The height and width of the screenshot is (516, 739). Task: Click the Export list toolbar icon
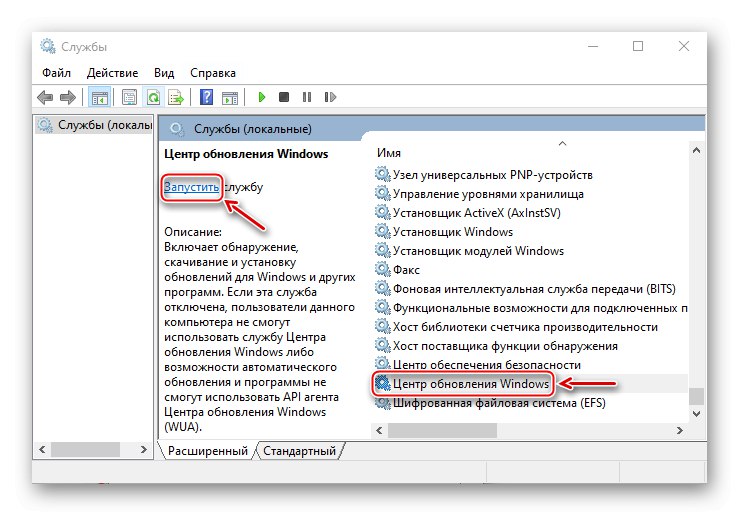coord(176,98)
